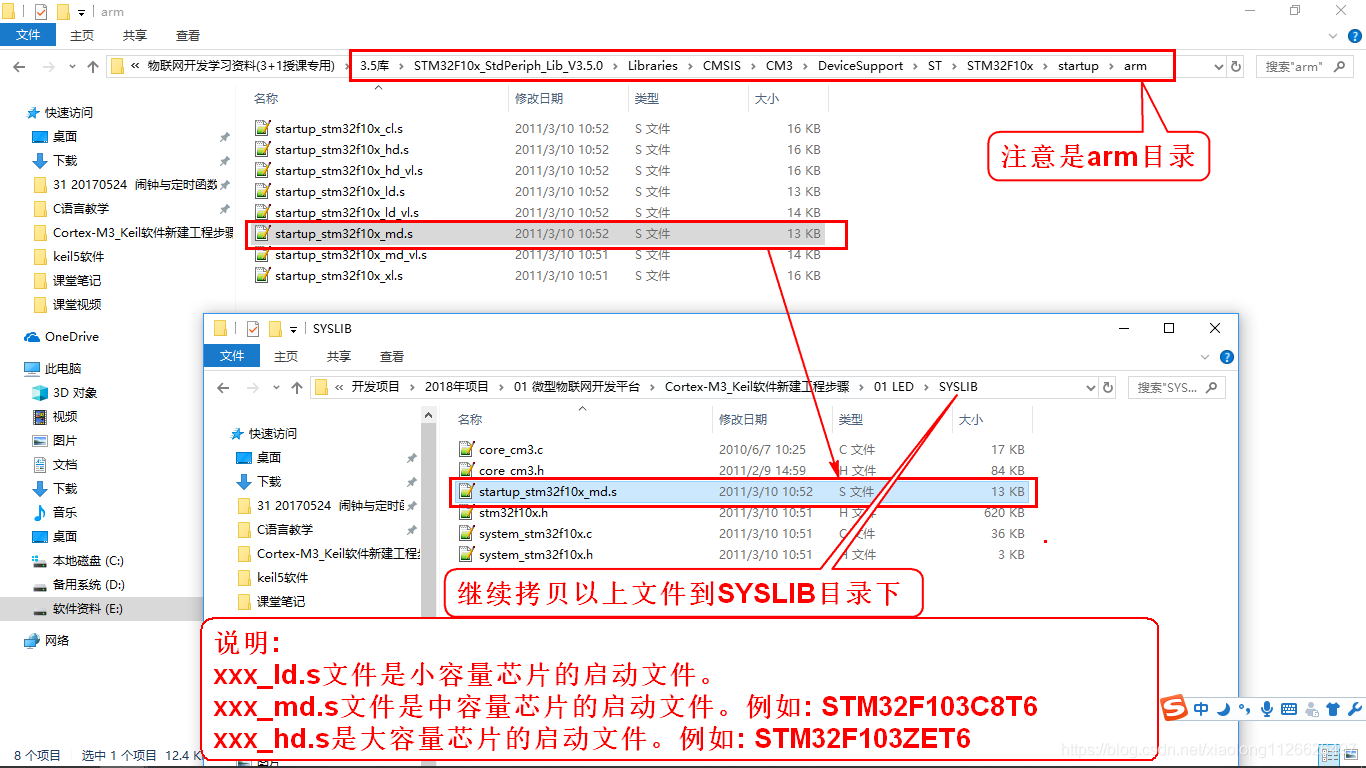1366x768 pixels.
Task: Sort by 修改日期 column in arm window
Action: pyautogui.click(x=568, y=99)
